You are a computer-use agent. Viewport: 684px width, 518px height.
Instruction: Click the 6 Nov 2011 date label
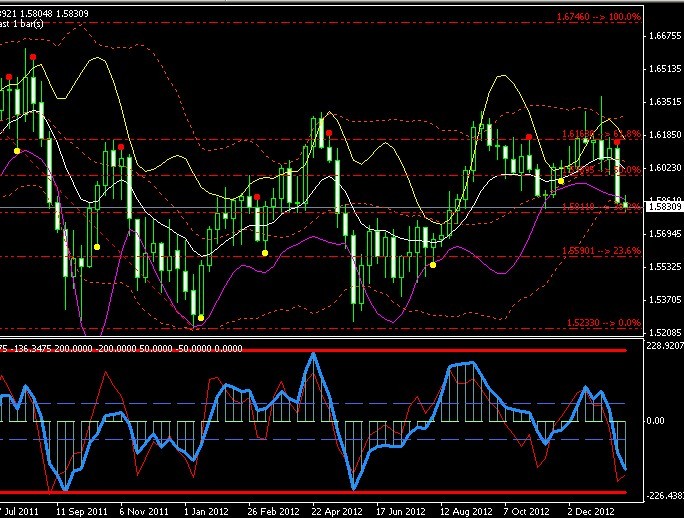(x=144, y=511)
